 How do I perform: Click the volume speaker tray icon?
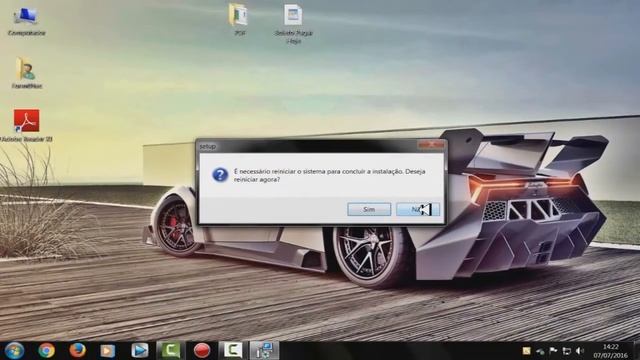(x=580, y=351)
